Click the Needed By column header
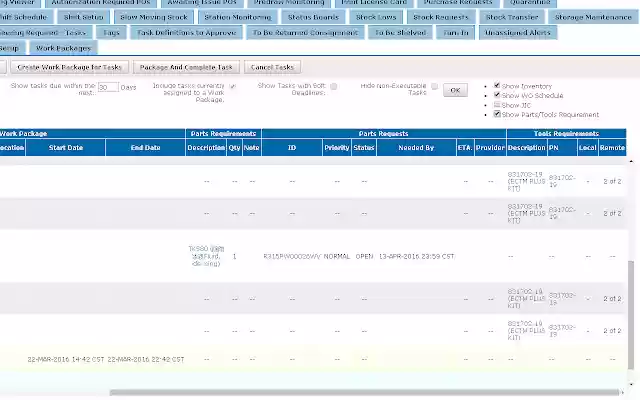Screen dimensions: 640x400 pyautogui.click(x=416, y=148)
